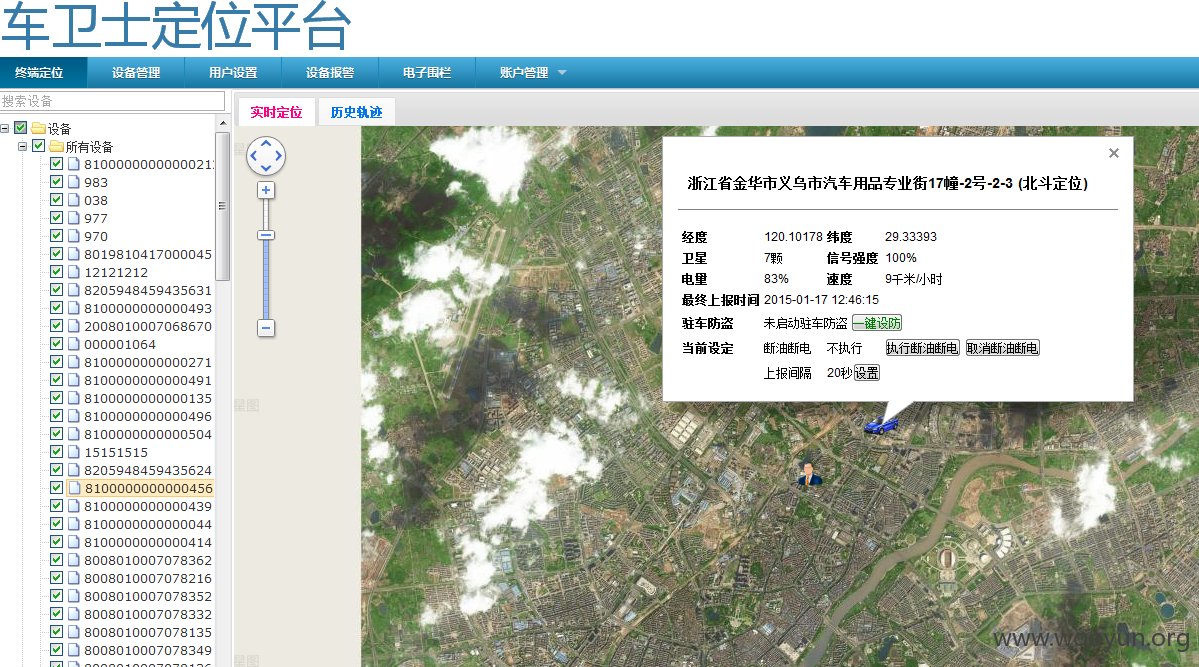Uncheck device 2008010007068670 checkbox
The height and width of the screenshot is (667, 1199).
[57, 326]
